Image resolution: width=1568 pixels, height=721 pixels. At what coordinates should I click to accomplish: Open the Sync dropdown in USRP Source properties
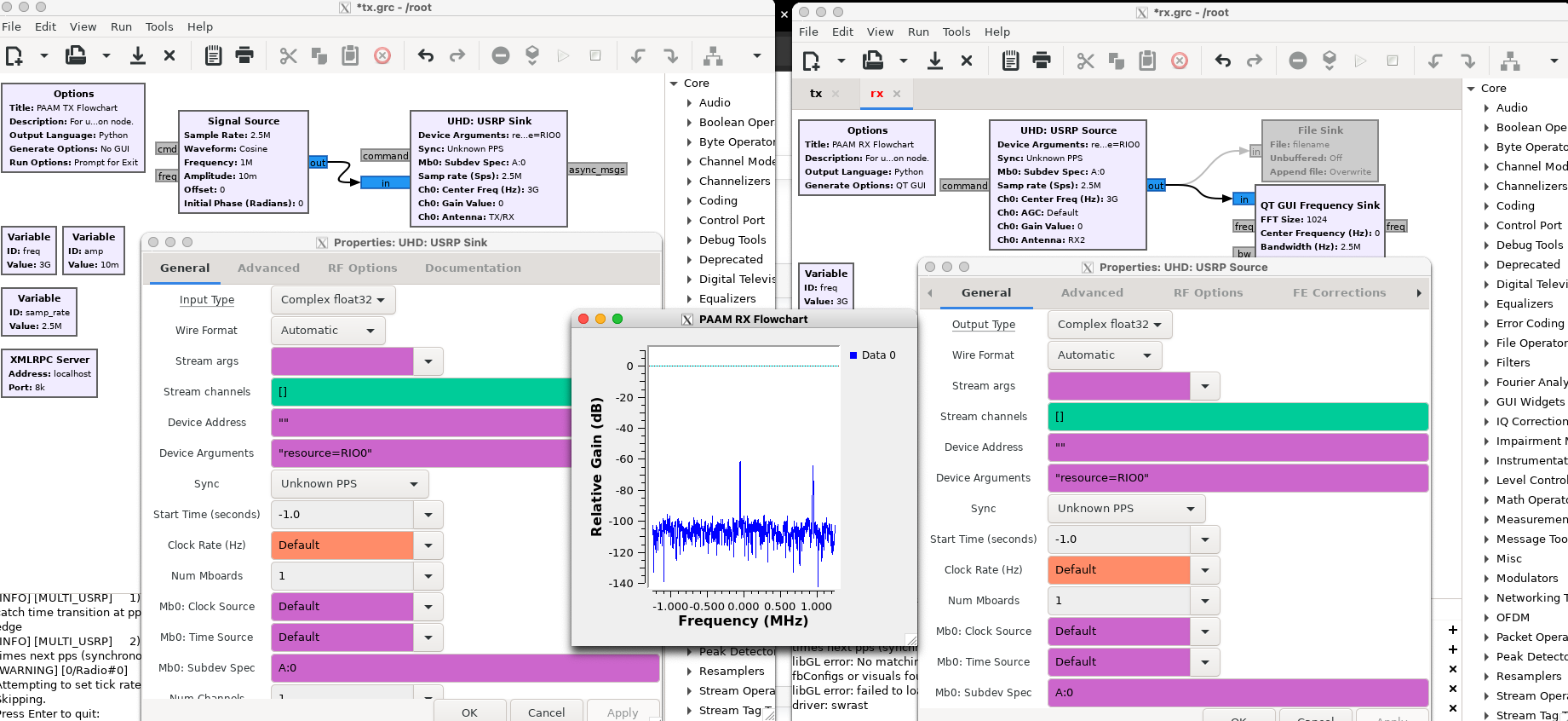coord(1126,509)
